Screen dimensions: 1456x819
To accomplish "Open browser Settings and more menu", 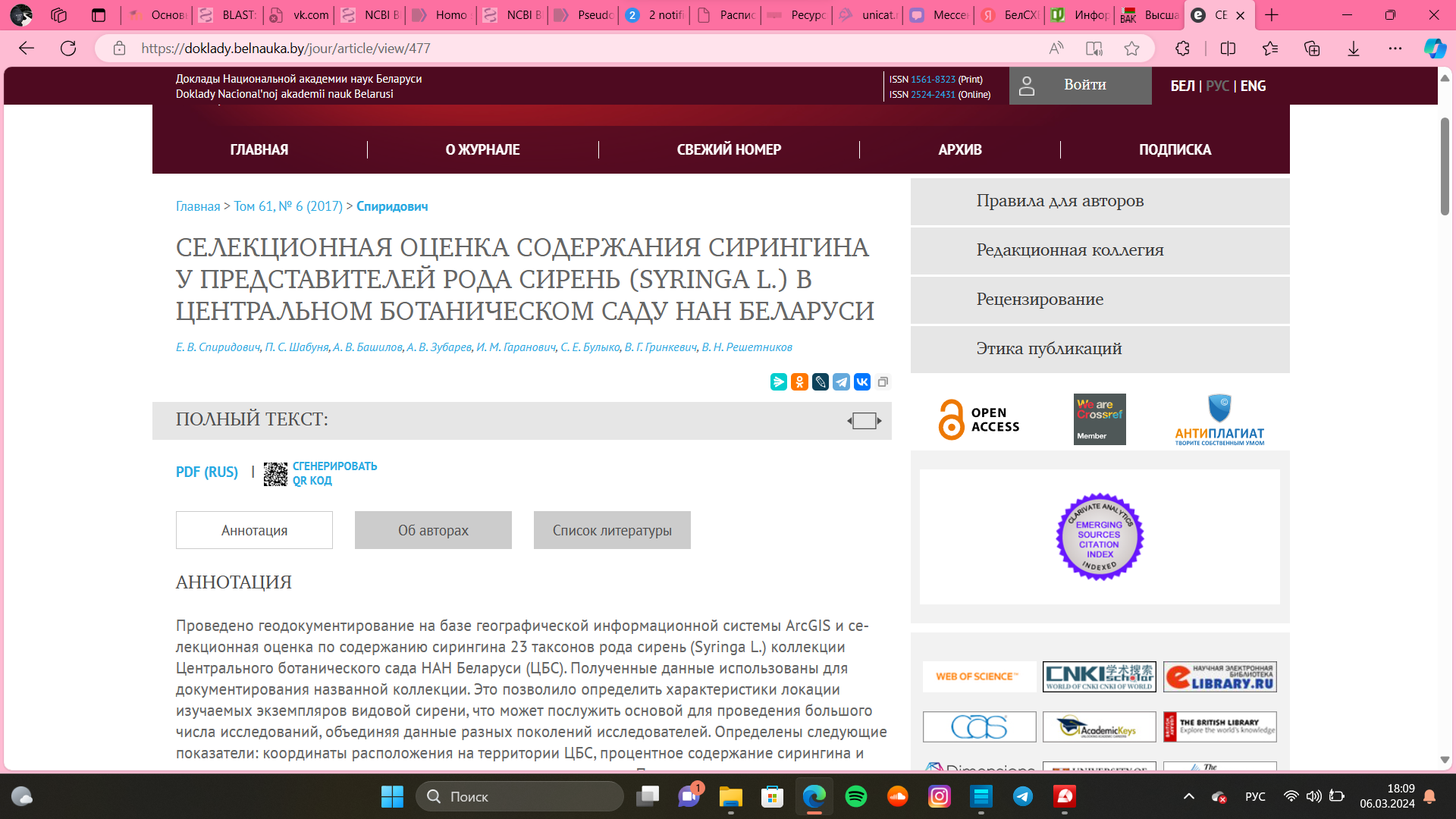I will pos(1395,49).
